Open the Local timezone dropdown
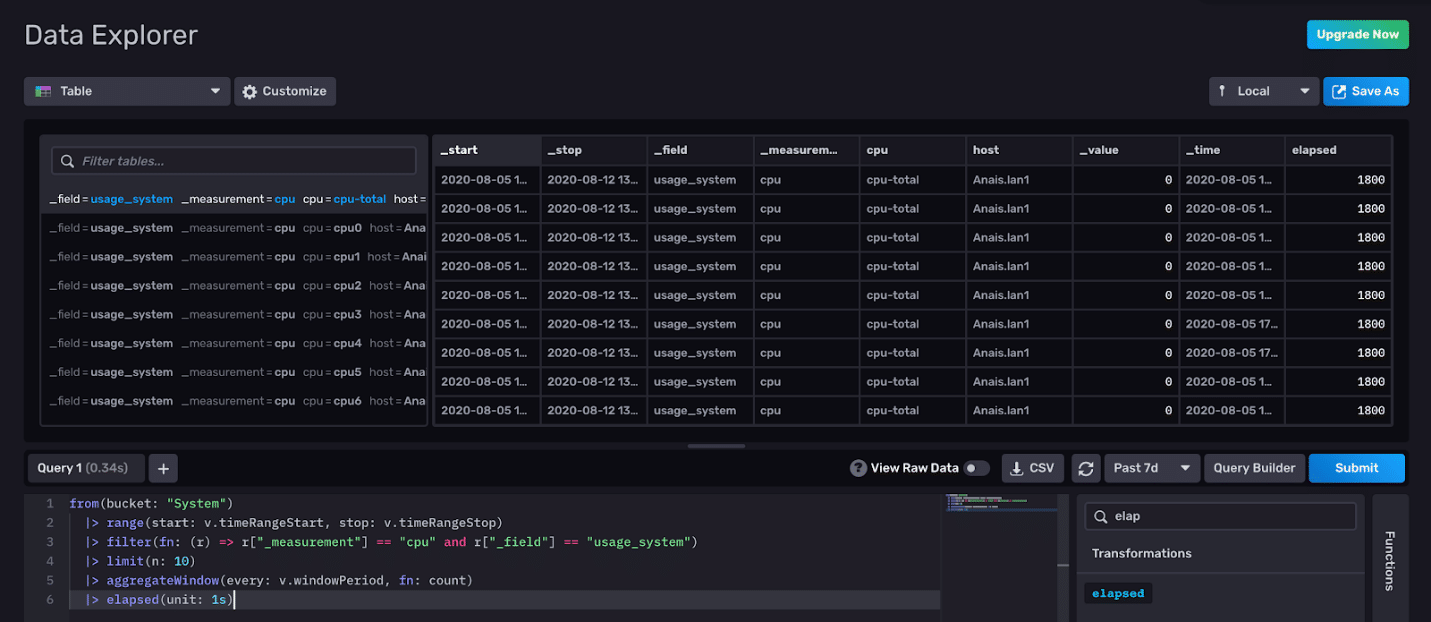Image resolution: width=1431 pixels, height=622 pixels. point(1263,91)
